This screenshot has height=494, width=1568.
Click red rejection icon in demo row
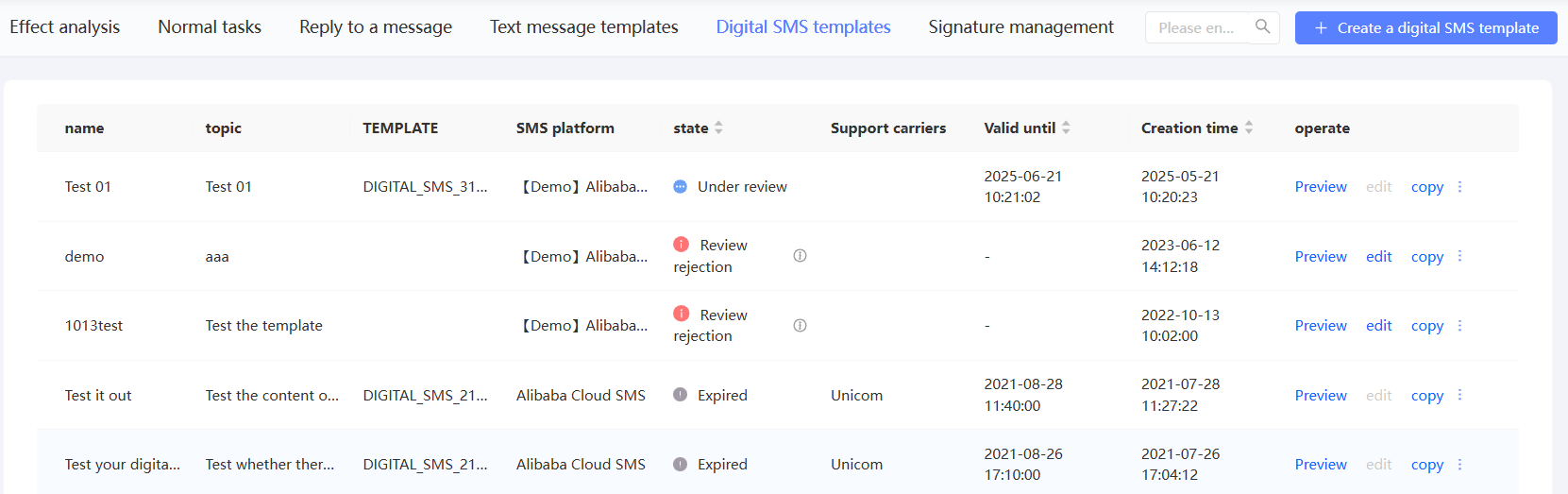pyautogui.click(x=681, y=244)
